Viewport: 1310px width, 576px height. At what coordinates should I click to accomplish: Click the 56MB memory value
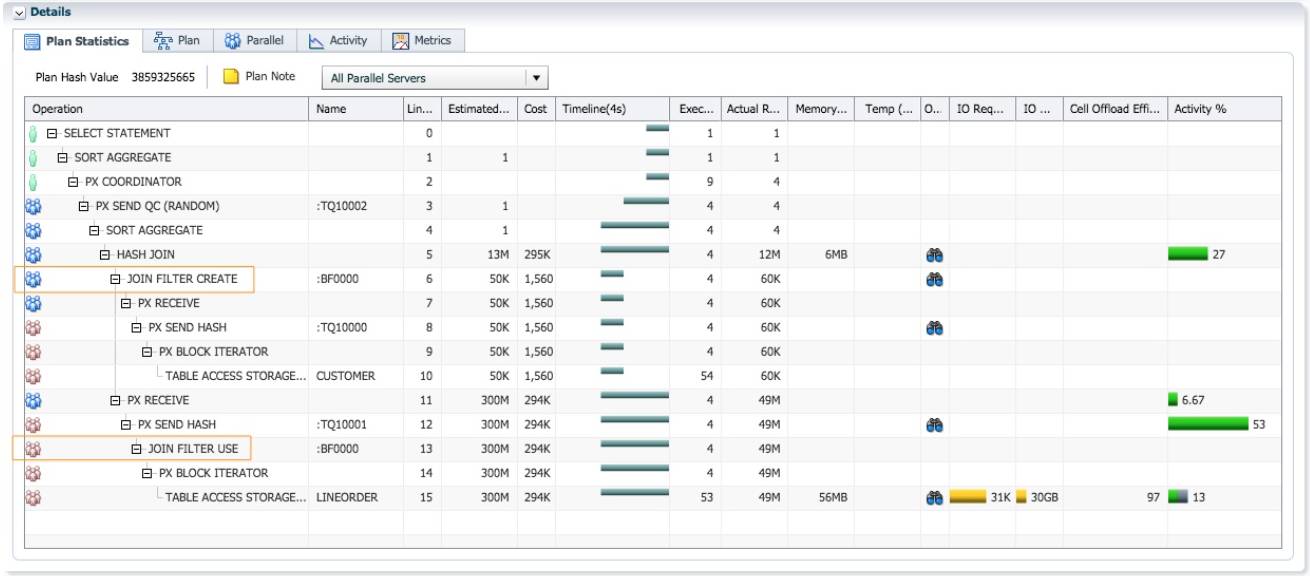click(x=834, y=497)
